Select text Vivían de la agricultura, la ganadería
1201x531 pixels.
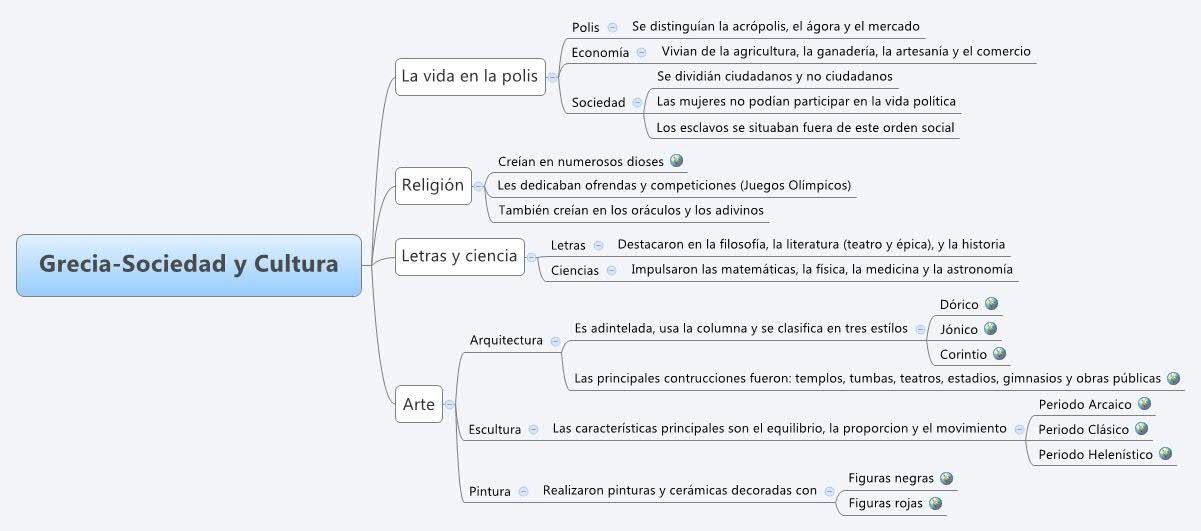coord(846,51)
